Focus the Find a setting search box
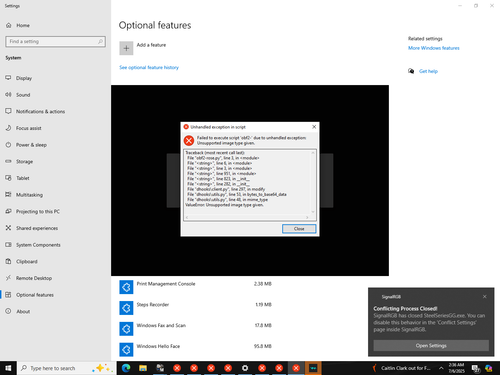Image resolution: width=500 pixels, height=375 pixels. point(55,41)
